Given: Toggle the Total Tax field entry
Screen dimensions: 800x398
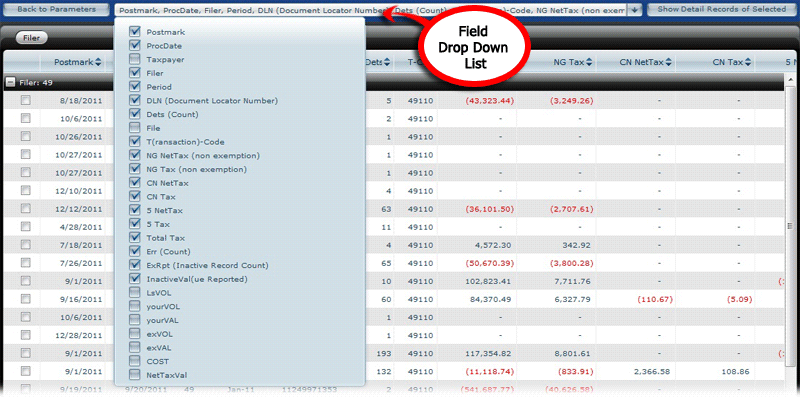Looking at the screenshot, I should tap(135, 238).
